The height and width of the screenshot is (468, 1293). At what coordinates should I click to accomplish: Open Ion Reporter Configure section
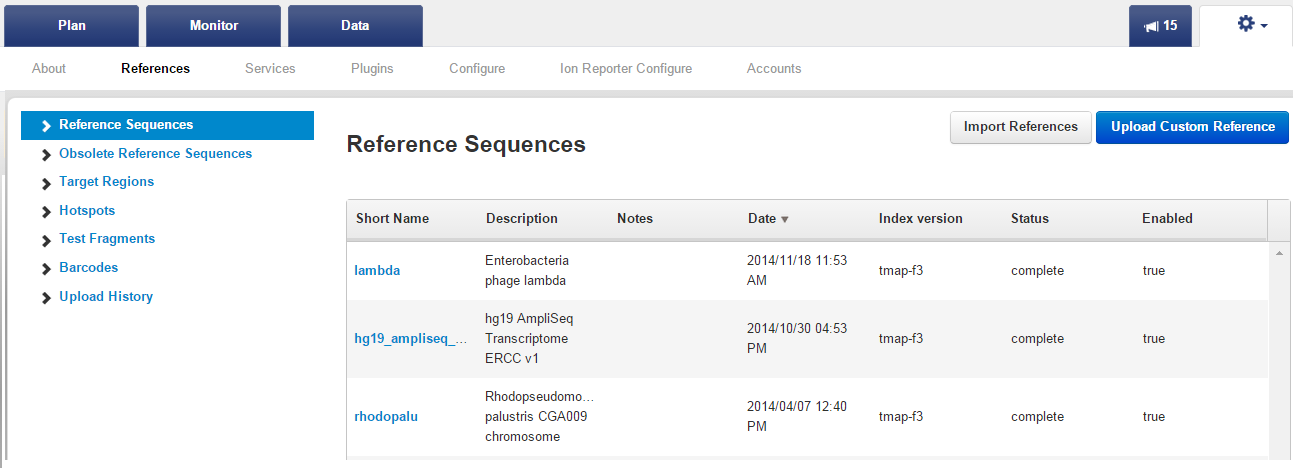(626, 69)
